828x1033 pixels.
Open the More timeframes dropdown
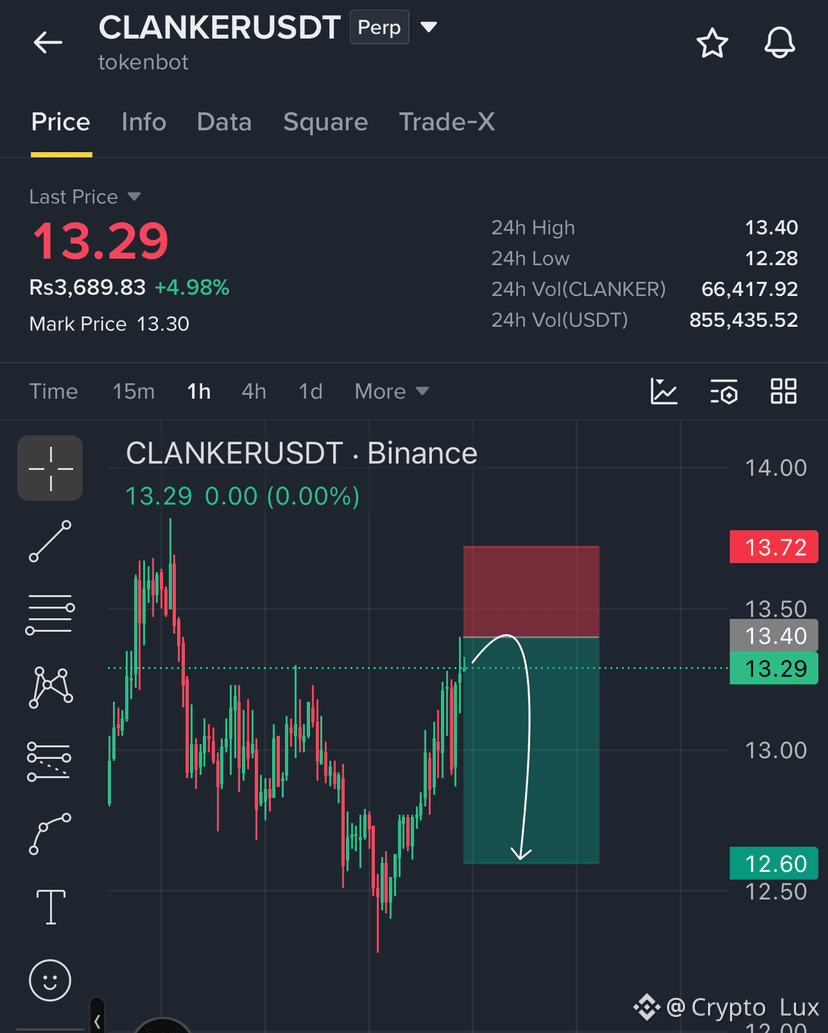(392, 391)
